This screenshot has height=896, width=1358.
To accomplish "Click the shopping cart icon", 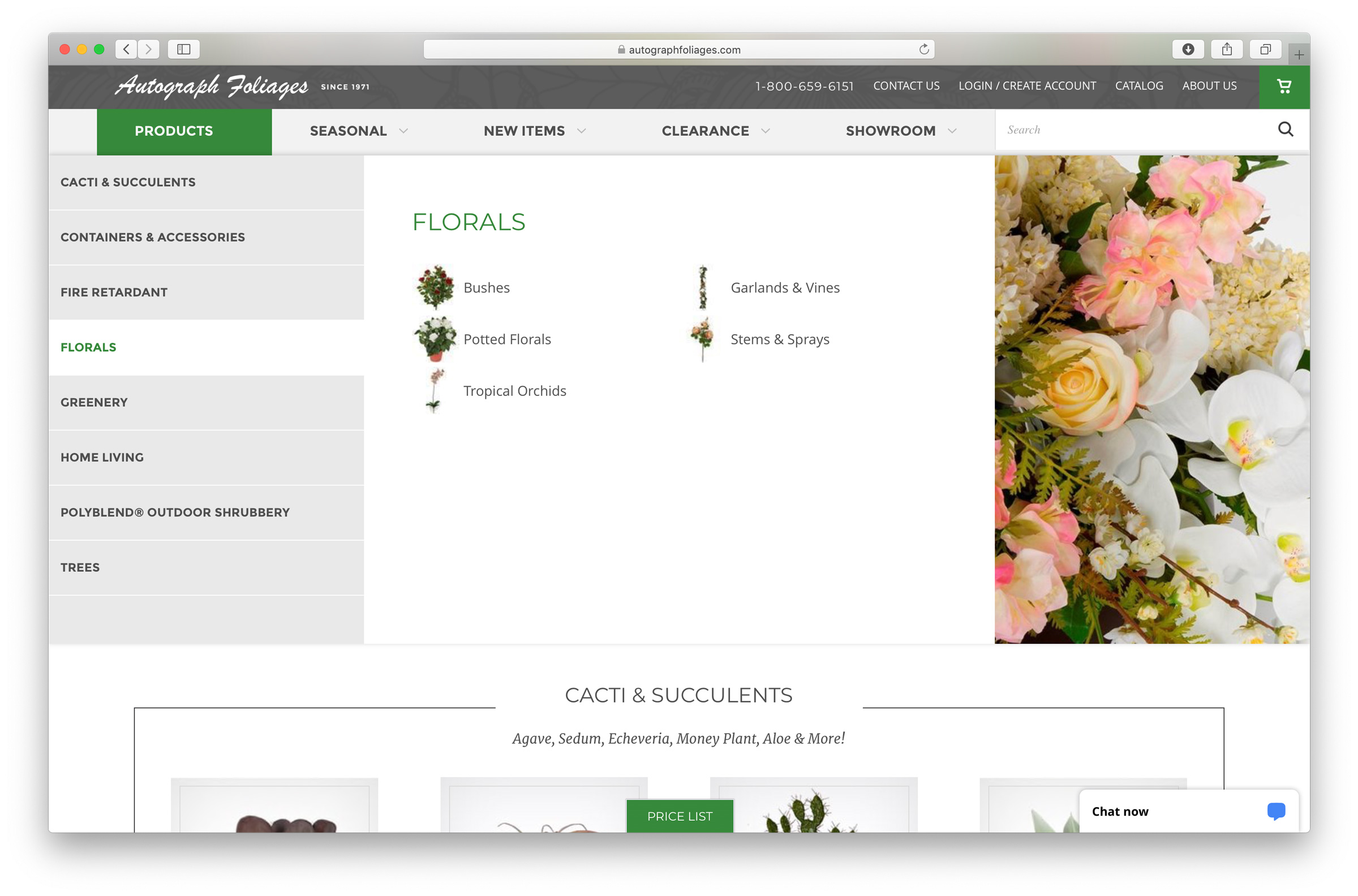I will coord(1283,86).
